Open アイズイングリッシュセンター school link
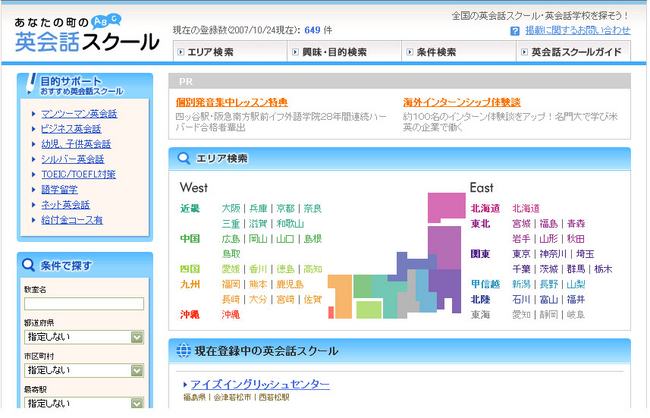The width and height of the screenshot is (650, 418). click(x=260, y=384)
